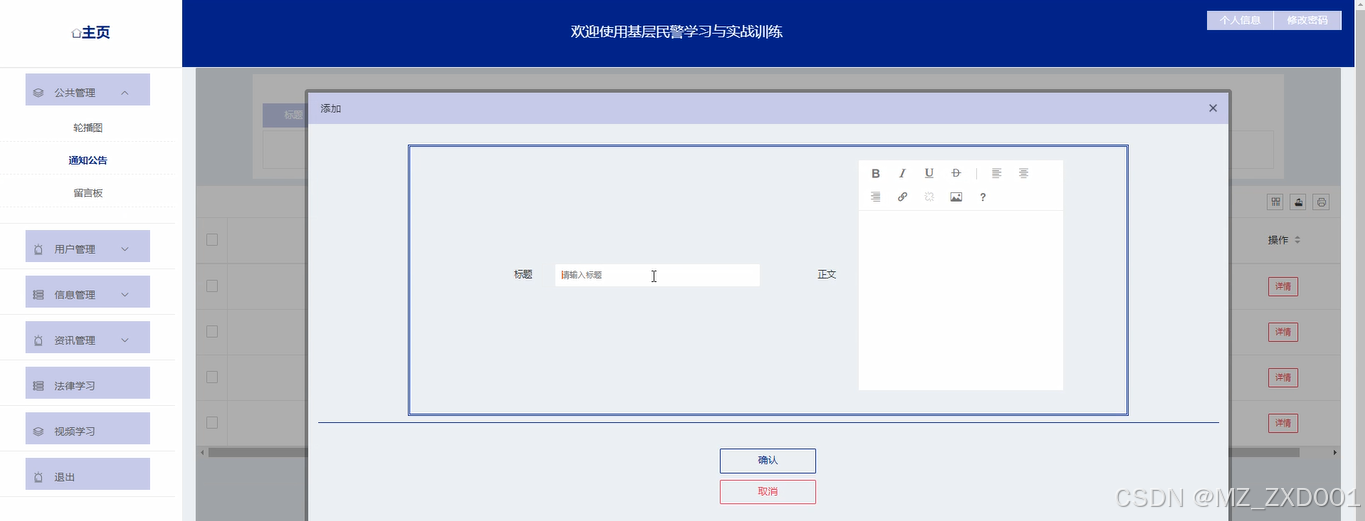Expand the 资讯管理 menu chevron
The height and width of the screenshot is (521, 1365).
tap(124, 340)
